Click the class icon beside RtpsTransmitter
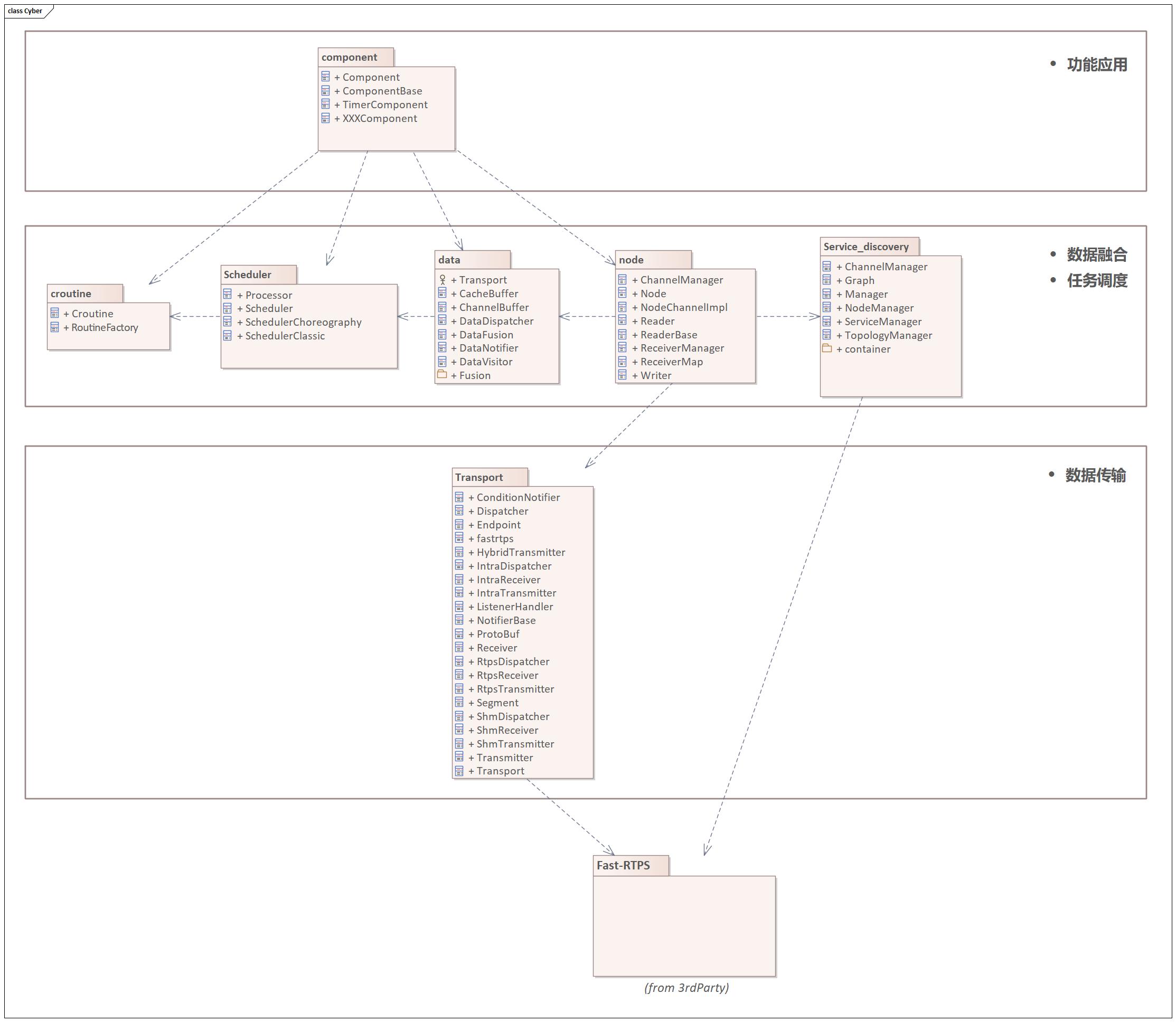This screenshot has height=1022, width=1176. (x=459, y=688)
